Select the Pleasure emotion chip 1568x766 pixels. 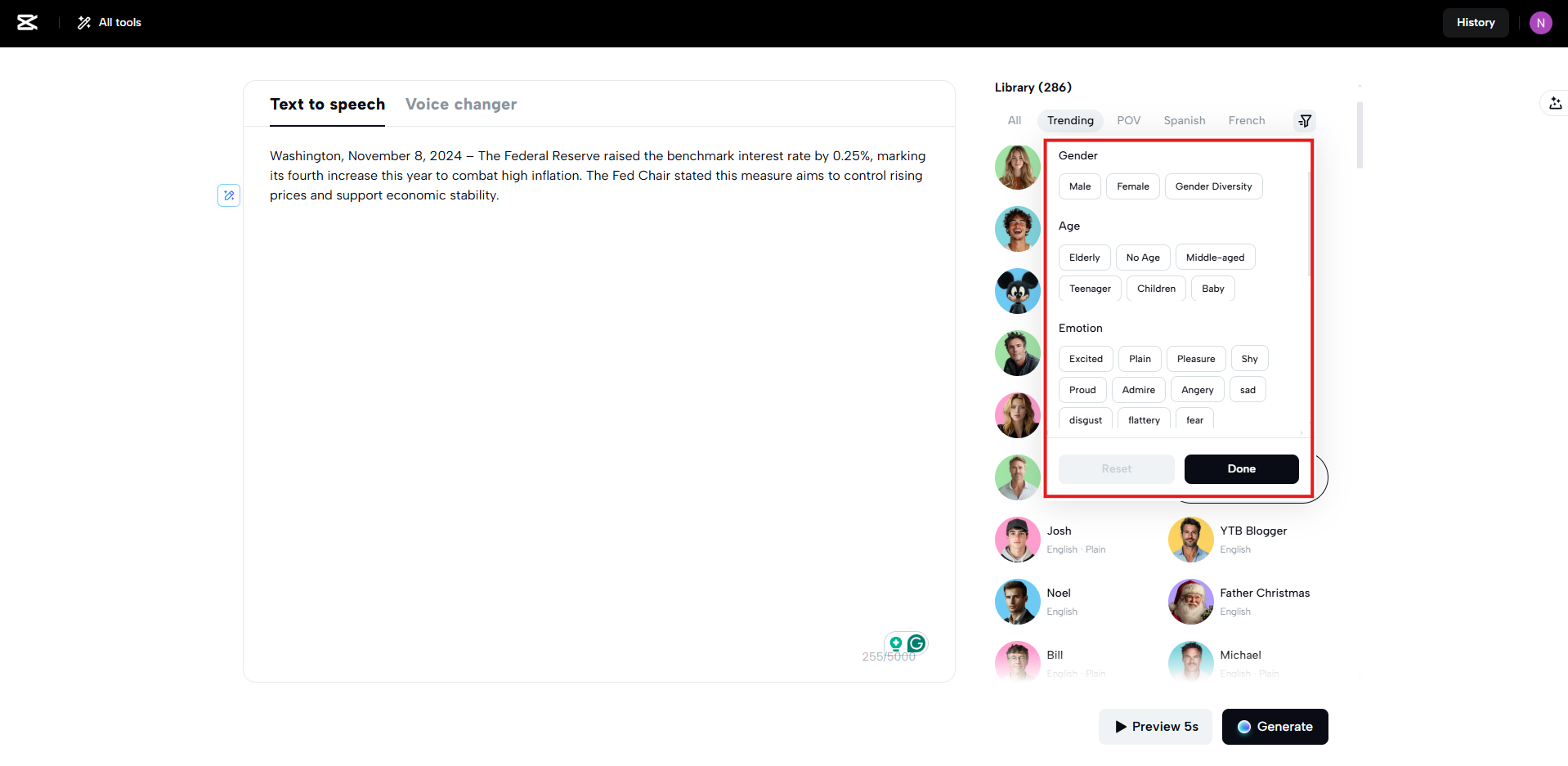pyautogui.click(x=1196, y=359)
